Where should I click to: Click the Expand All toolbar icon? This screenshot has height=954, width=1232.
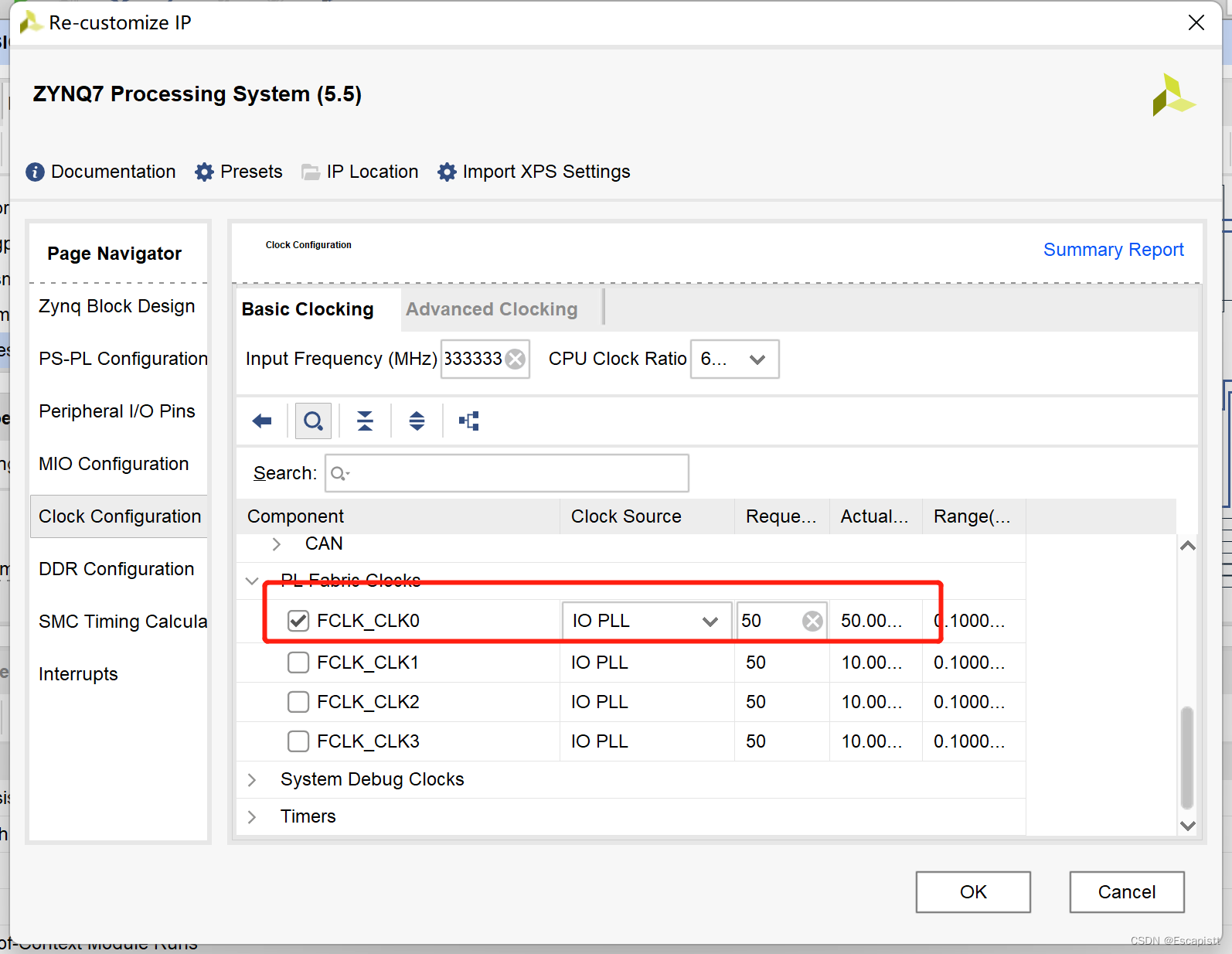click(417, 421)
